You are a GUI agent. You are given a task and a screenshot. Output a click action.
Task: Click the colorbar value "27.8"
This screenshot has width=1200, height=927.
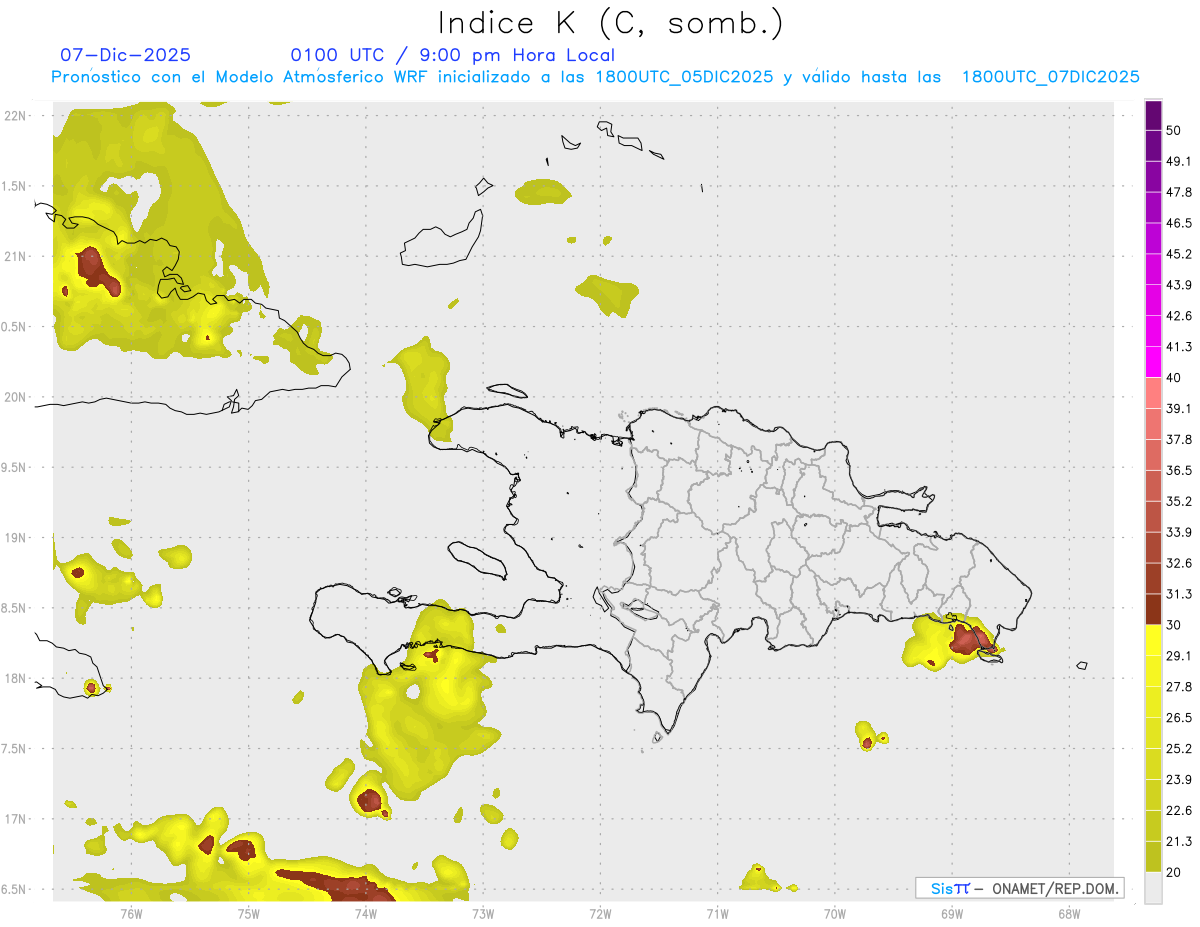[1179, 687]
